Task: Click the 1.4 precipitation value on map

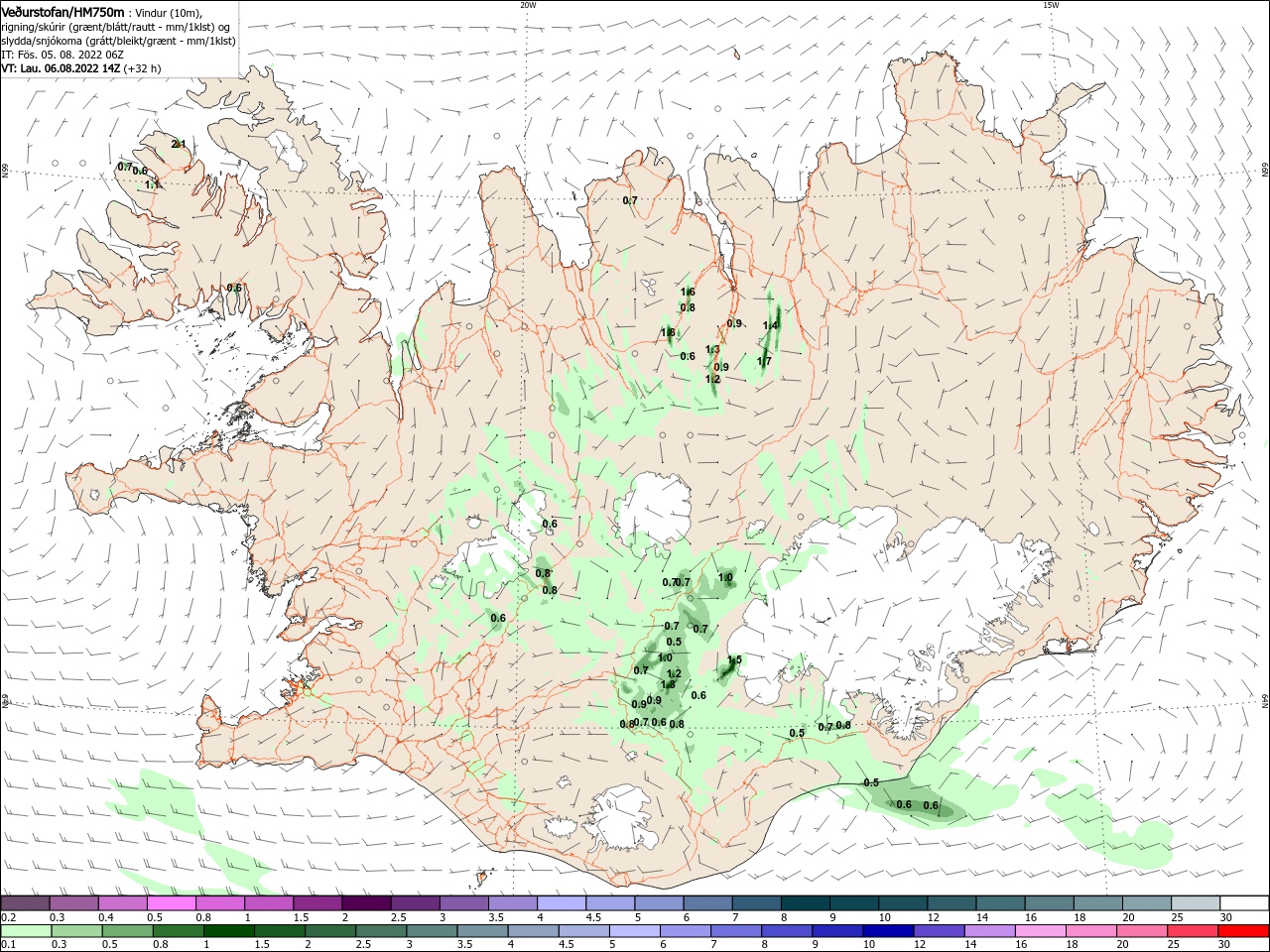Action: pyautogui.click(x=771, y=325)
